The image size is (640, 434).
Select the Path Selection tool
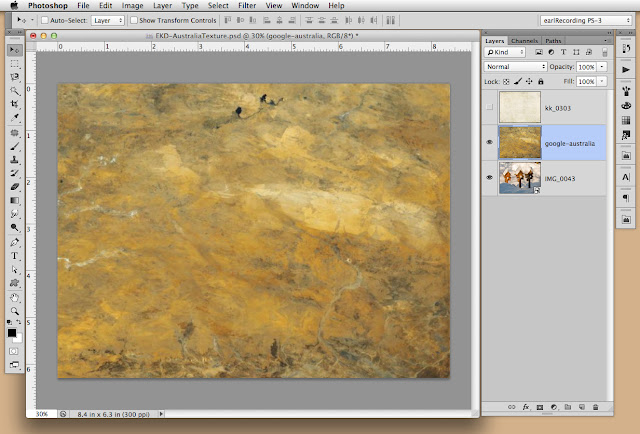15,269
